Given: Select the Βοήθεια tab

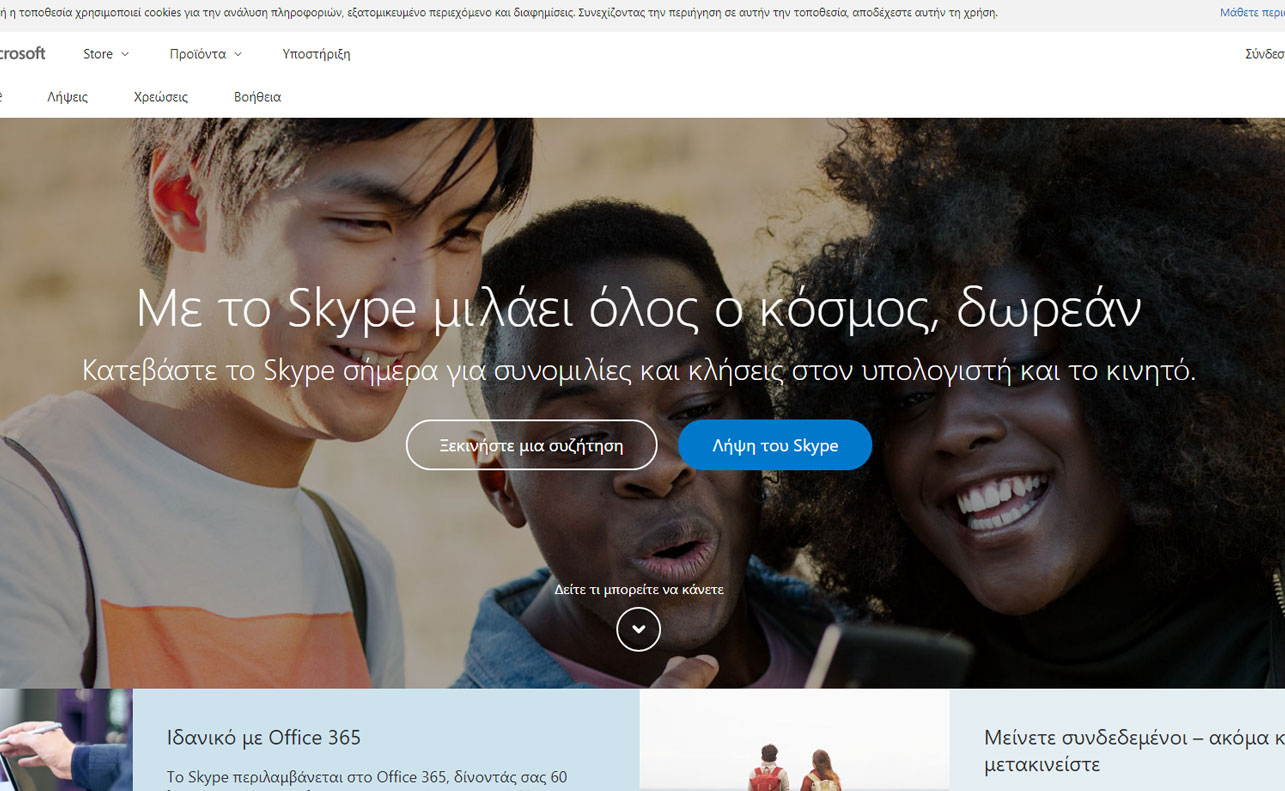Looking at the screenshot, I should [x=257, y=97].
